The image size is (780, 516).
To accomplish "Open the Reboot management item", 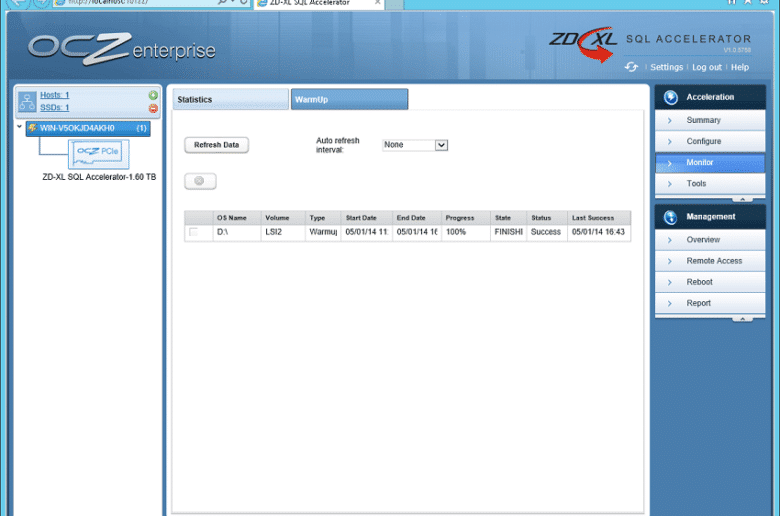I will [x=710, y=282].
